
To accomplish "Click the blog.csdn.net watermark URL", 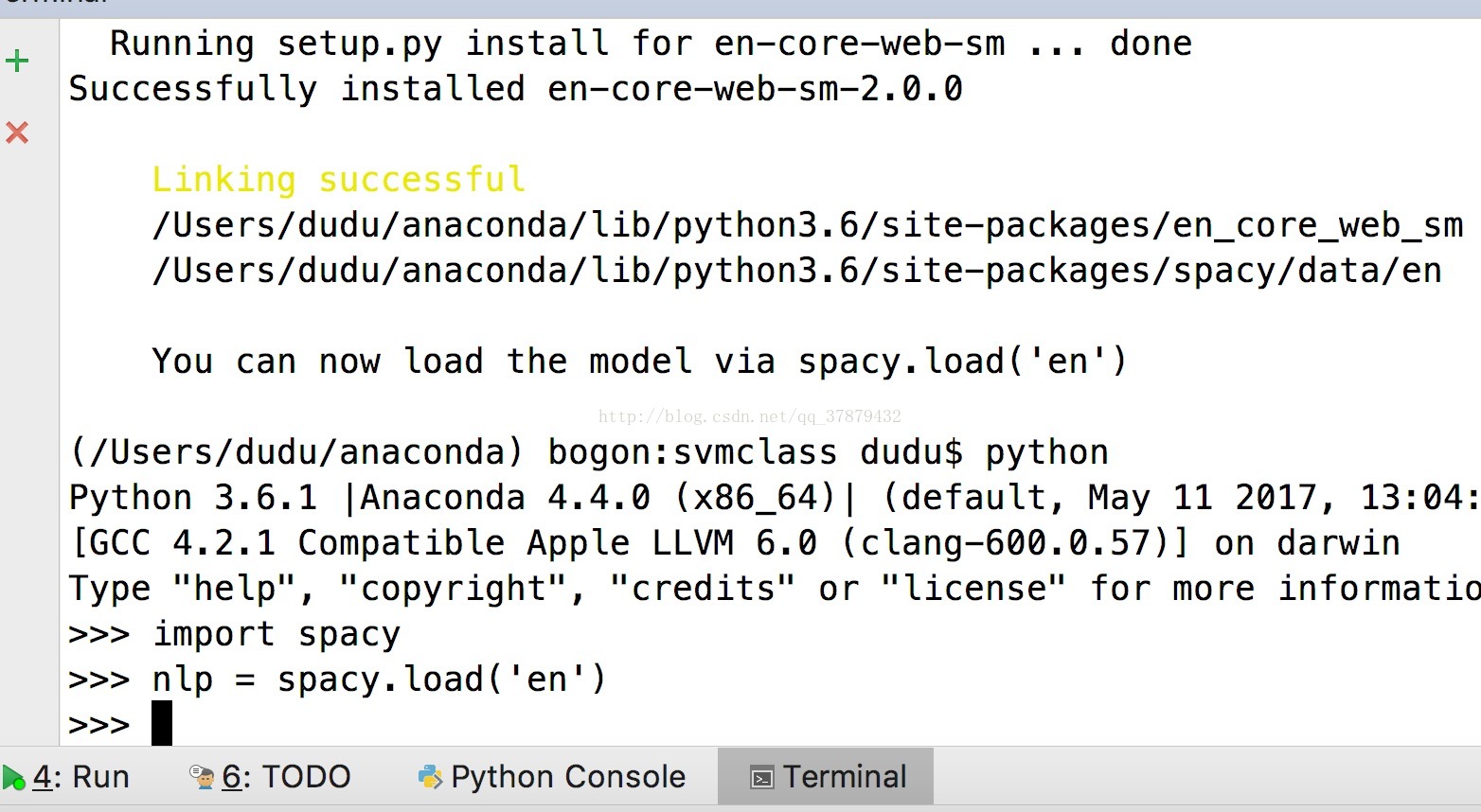I will click(749, 416).
